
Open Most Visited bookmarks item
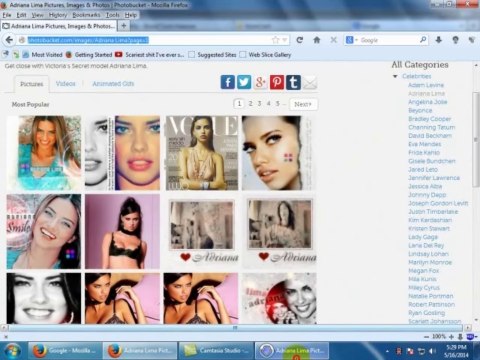[43, 55]
